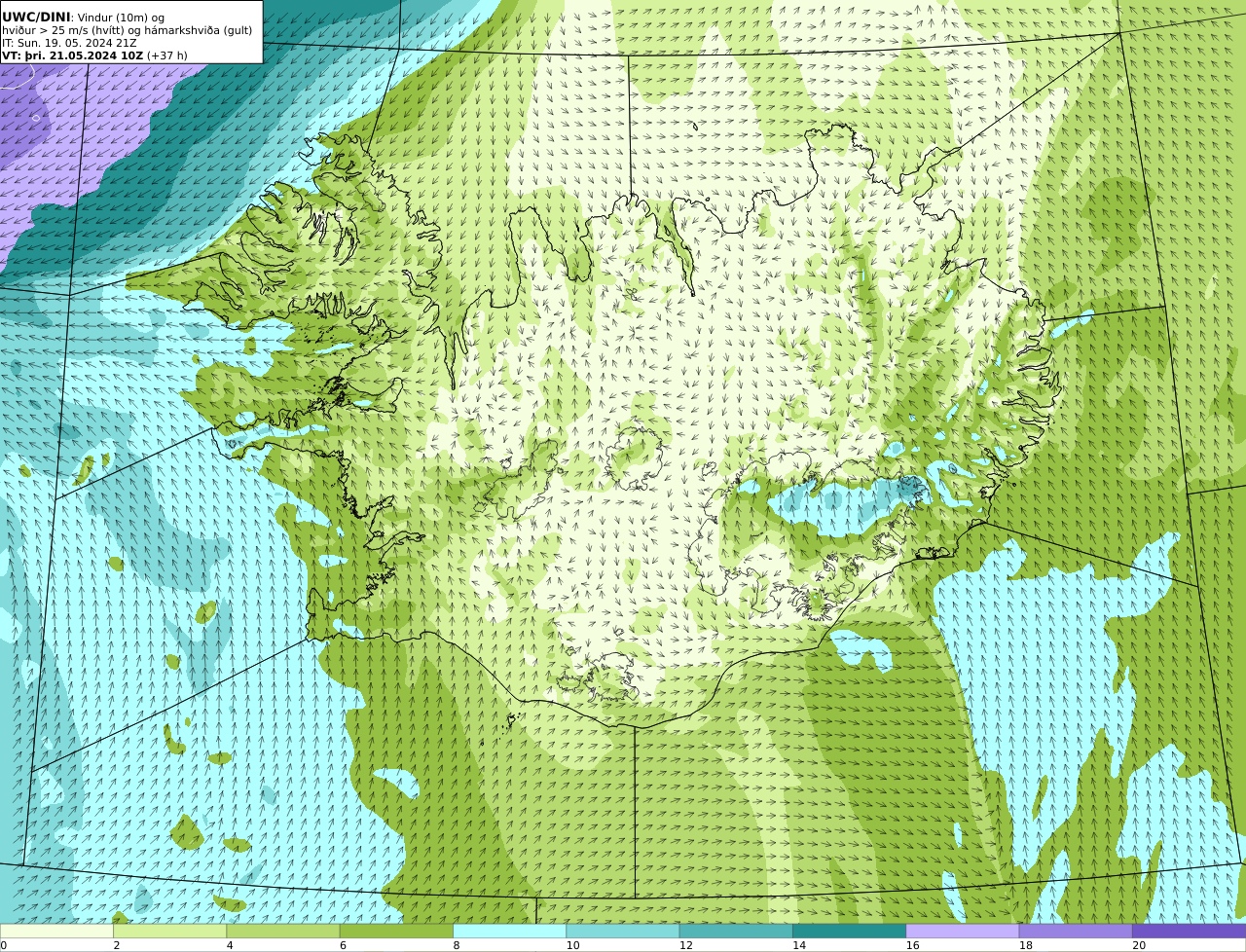Click the legend tick label "20"
The image size is (1246, 952).
point(1139,945)
